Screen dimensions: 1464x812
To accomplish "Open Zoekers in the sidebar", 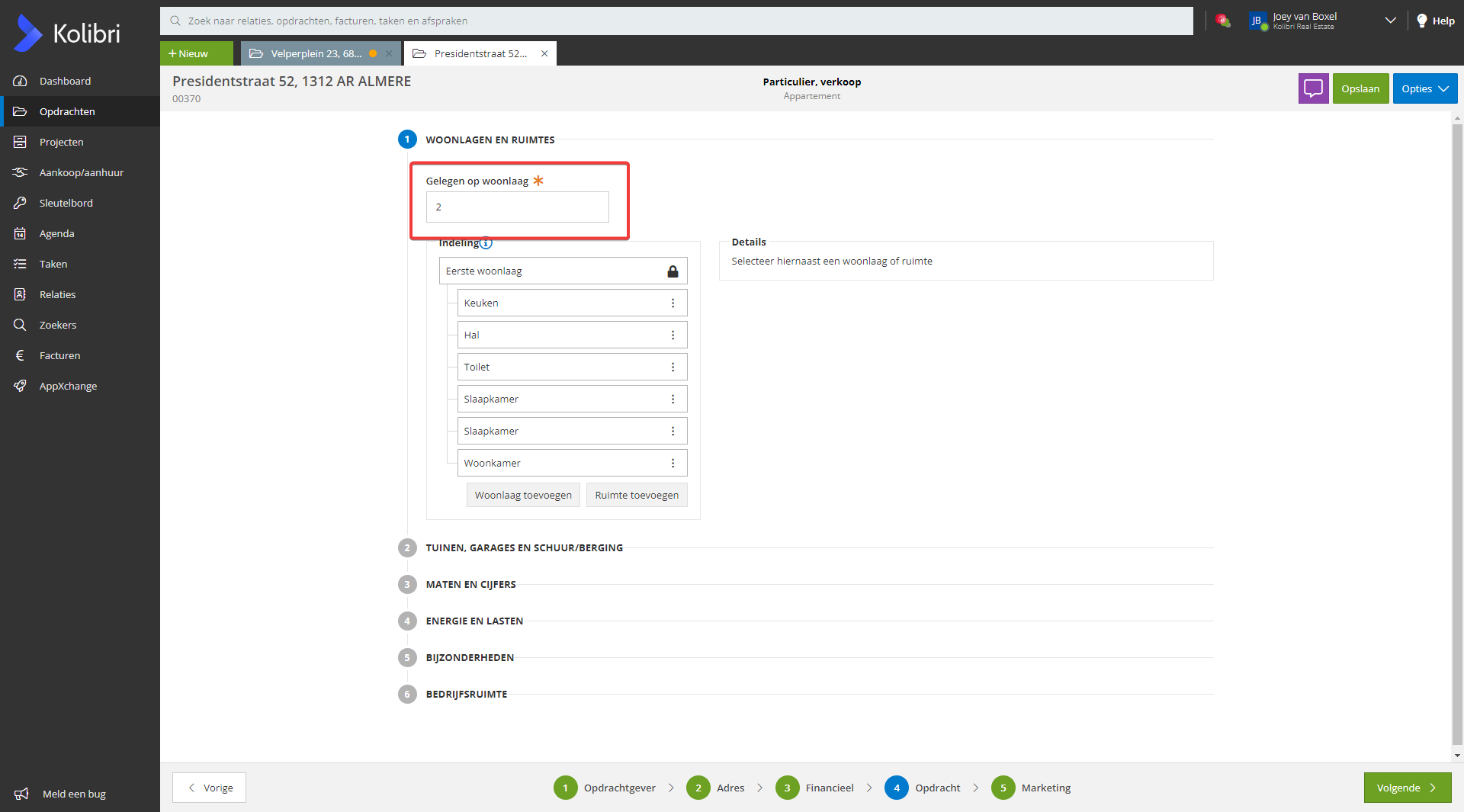I will (x=80, y=325).
